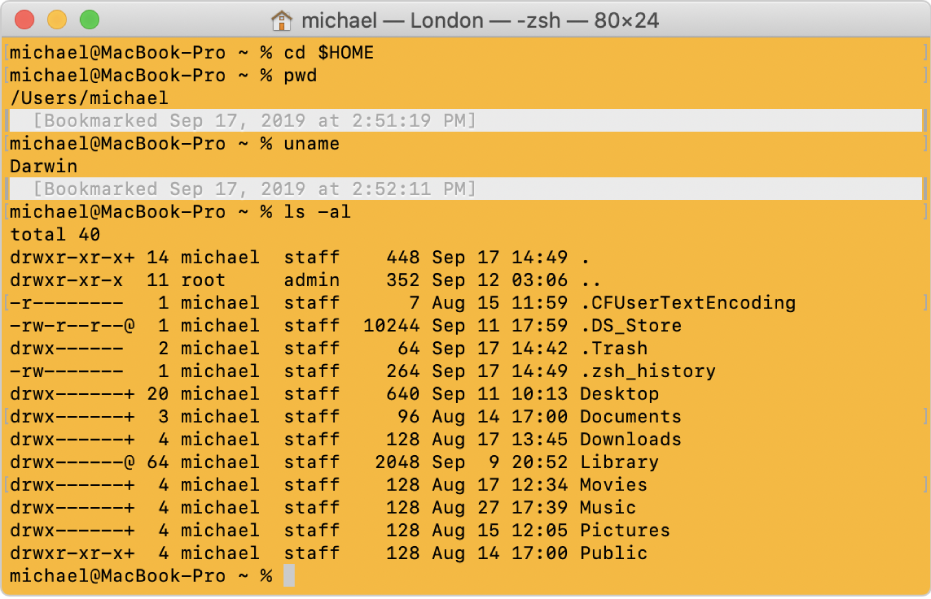Click the 'root' owner in listing
Screen dimensions: 931x599
(203, 280)
